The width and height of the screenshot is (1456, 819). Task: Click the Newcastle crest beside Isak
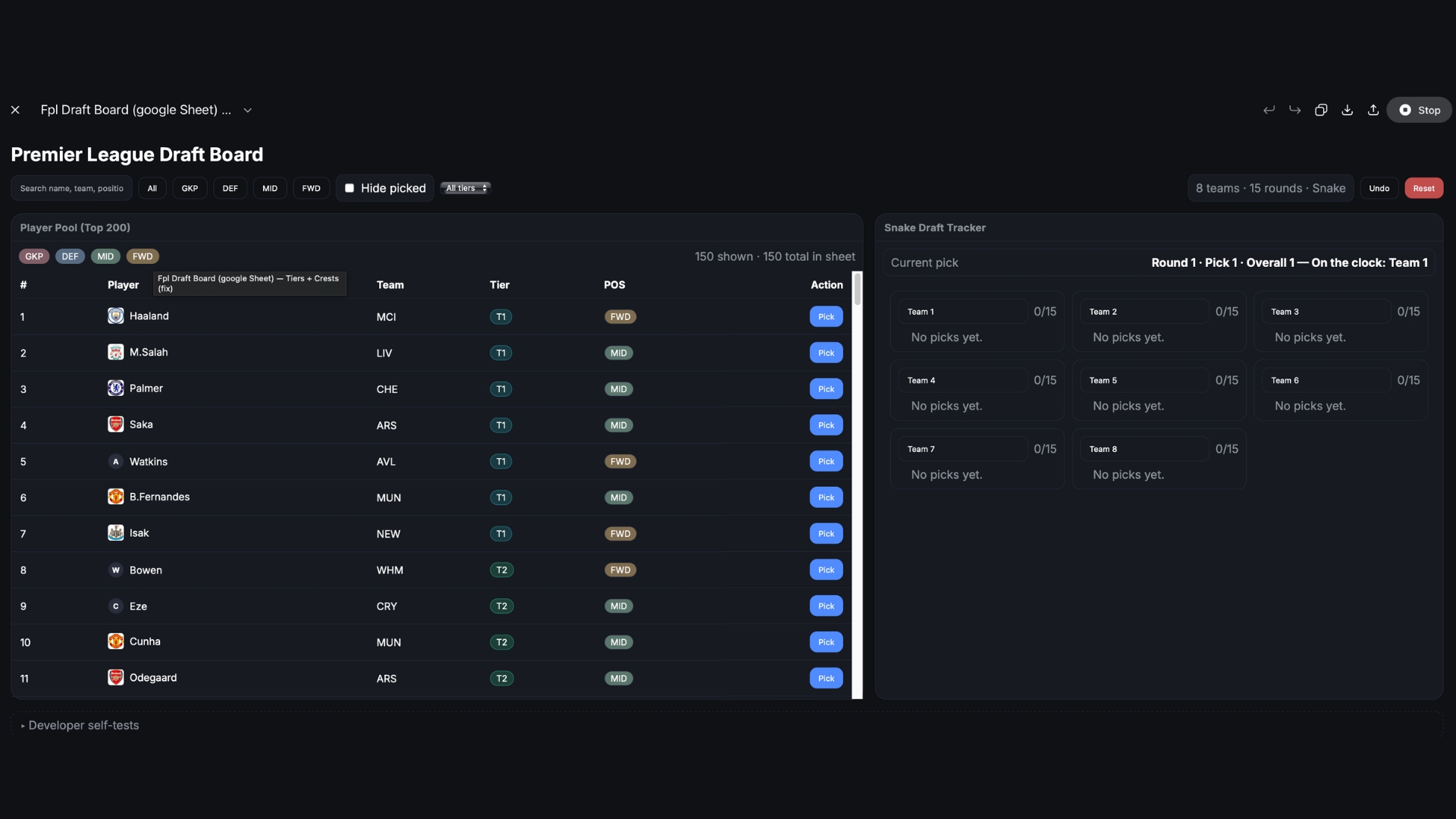[115, 532]
